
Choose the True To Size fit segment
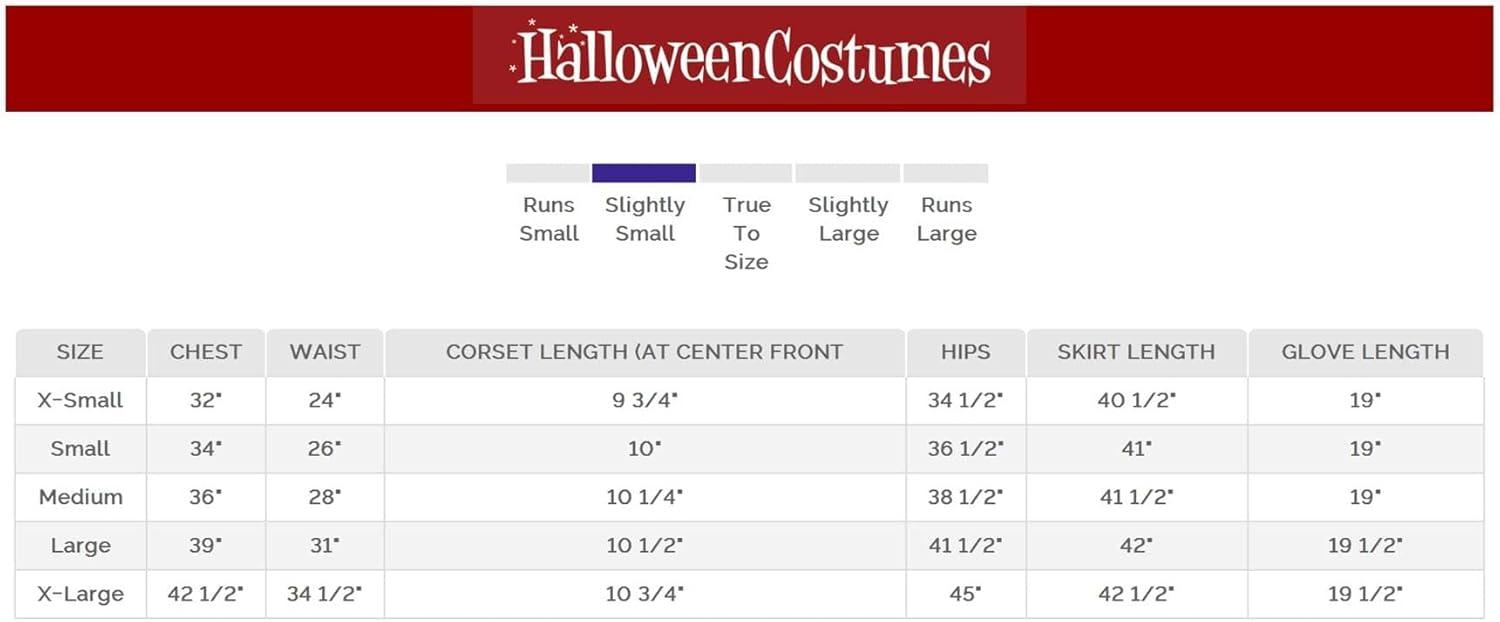pos(746,173)
